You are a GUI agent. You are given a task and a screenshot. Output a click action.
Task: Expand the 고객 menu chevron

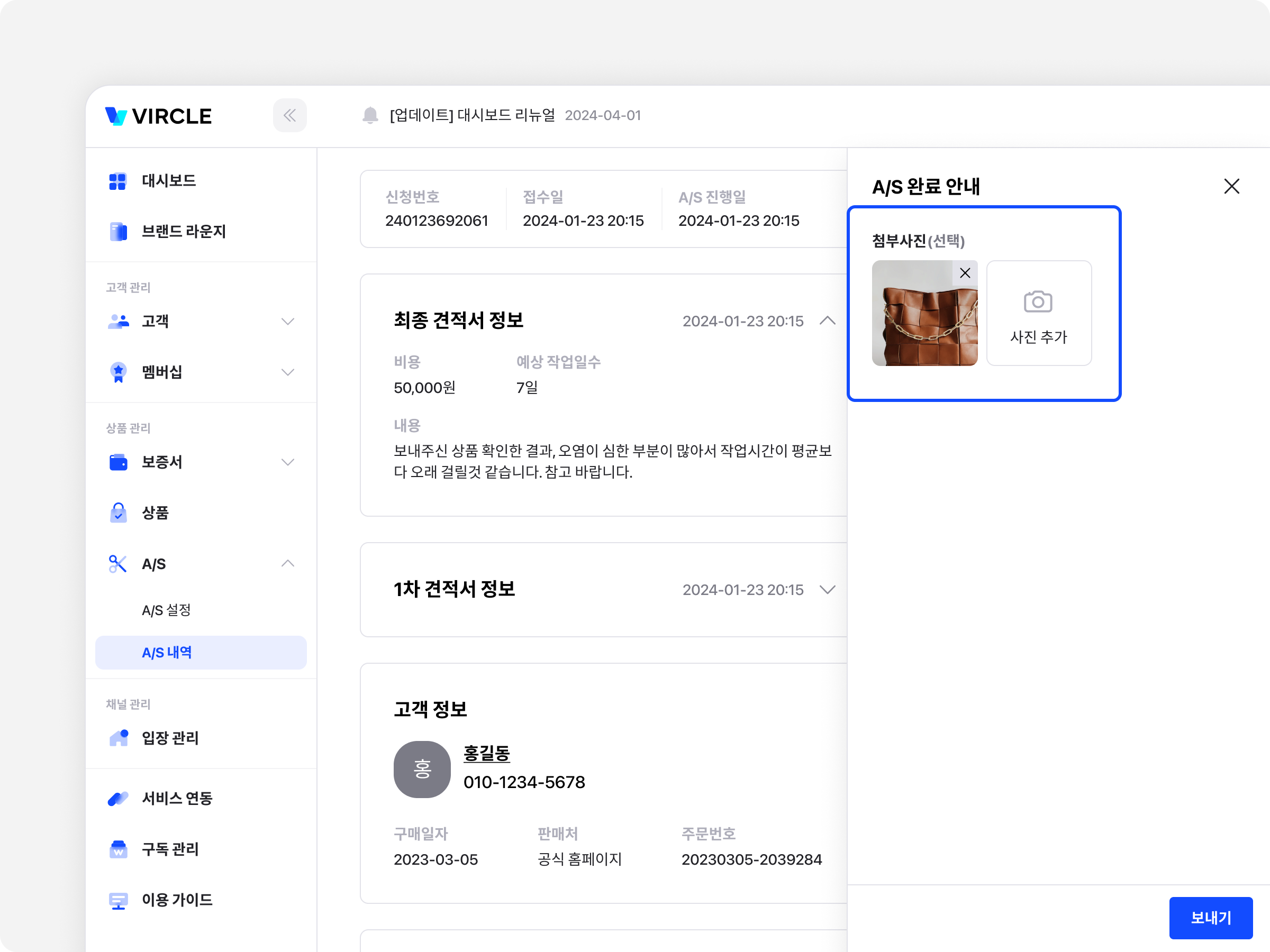coord(288,322)
